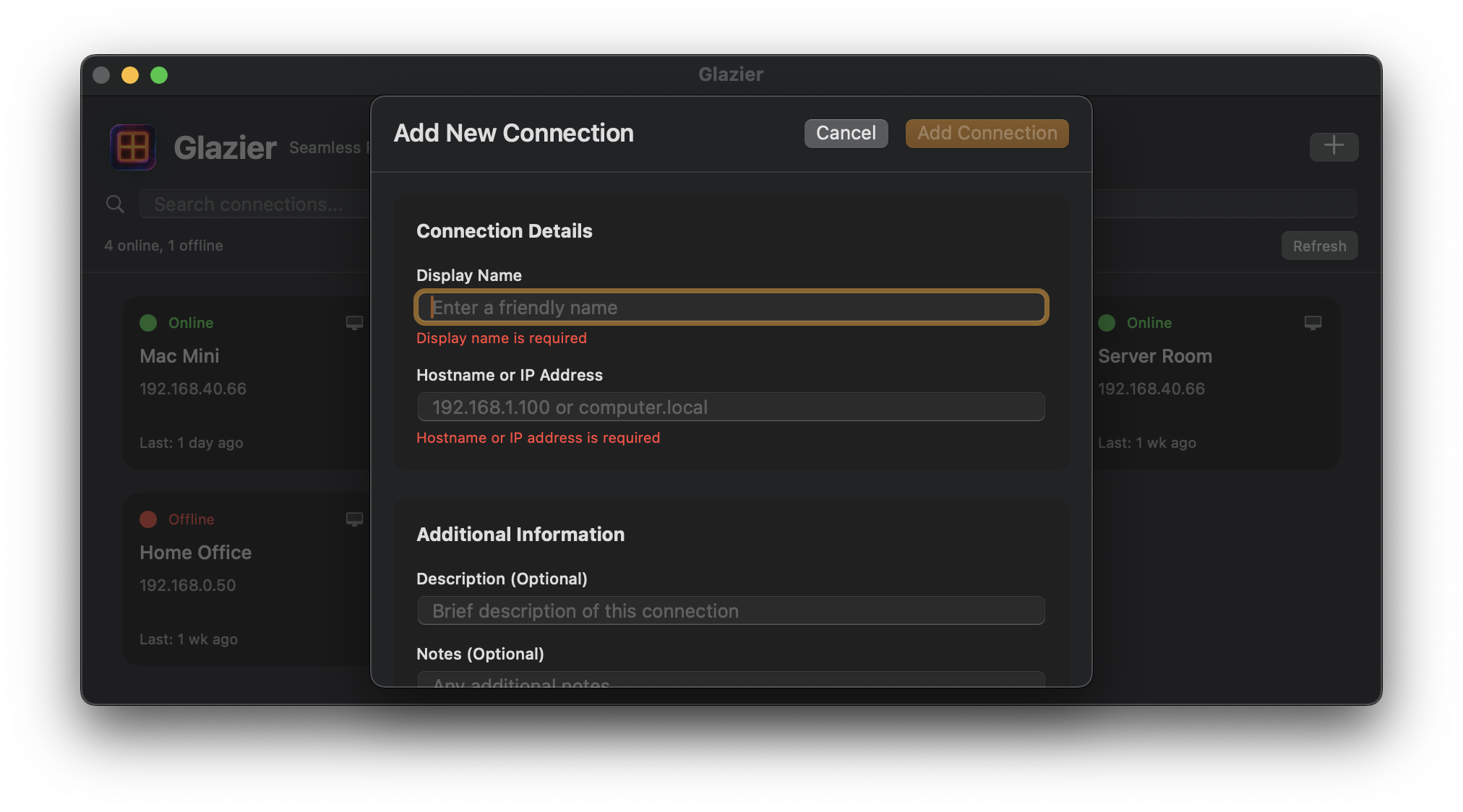Click the plus icon to add a connection
The width and height of the screenshot is (1463, 812).
1334,147
